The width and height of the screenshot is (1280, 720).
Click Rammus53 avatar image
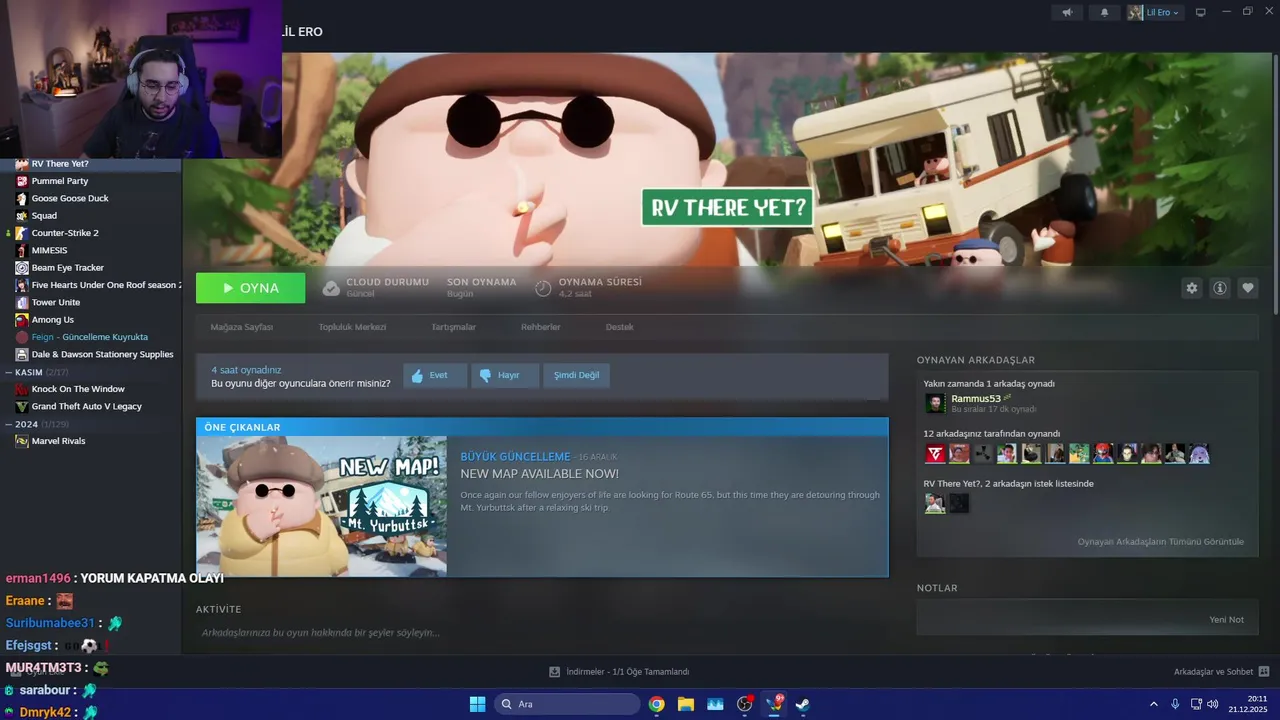tap(935, 403)
